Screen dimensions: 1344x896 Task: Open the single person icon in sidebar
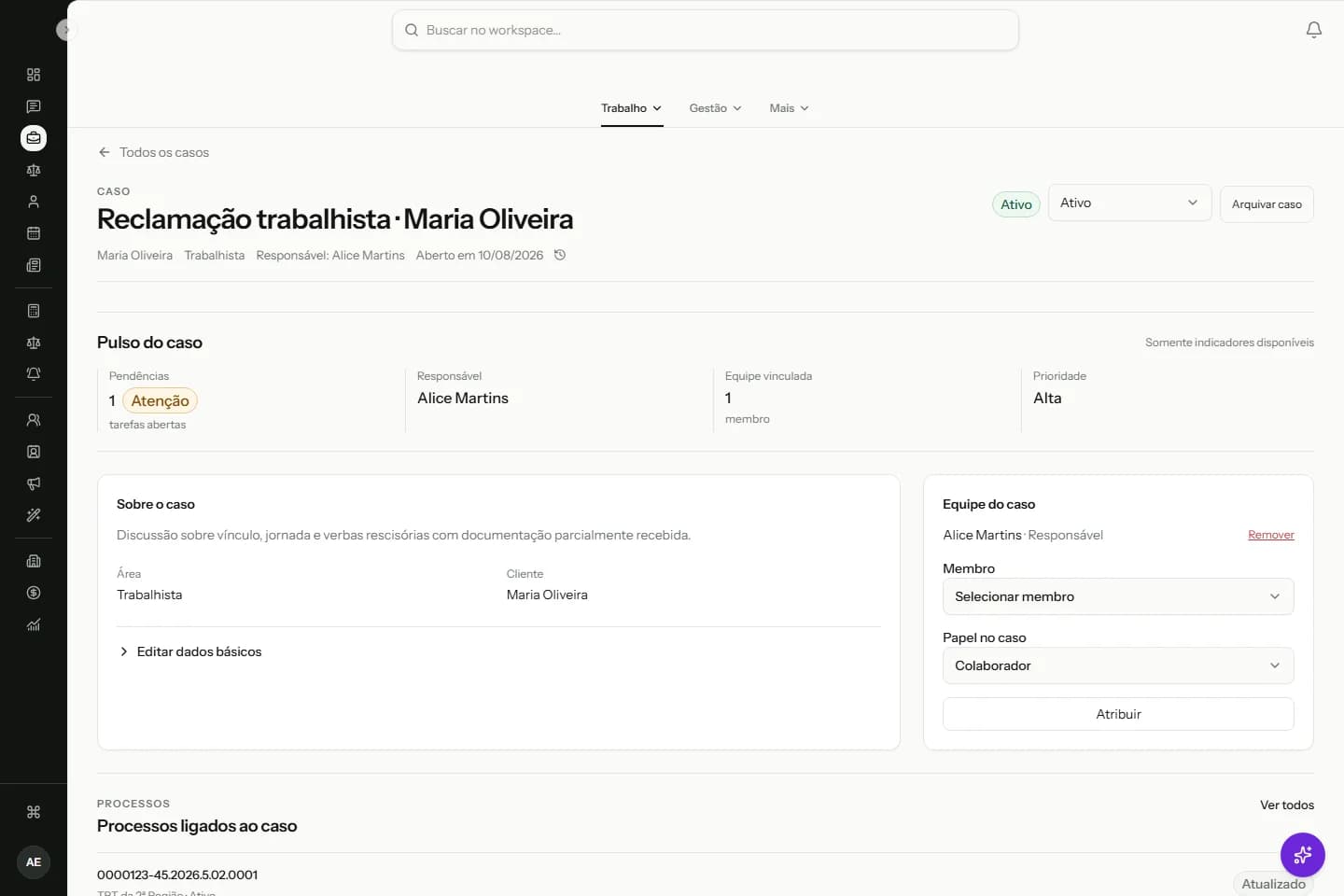(34, 202)
